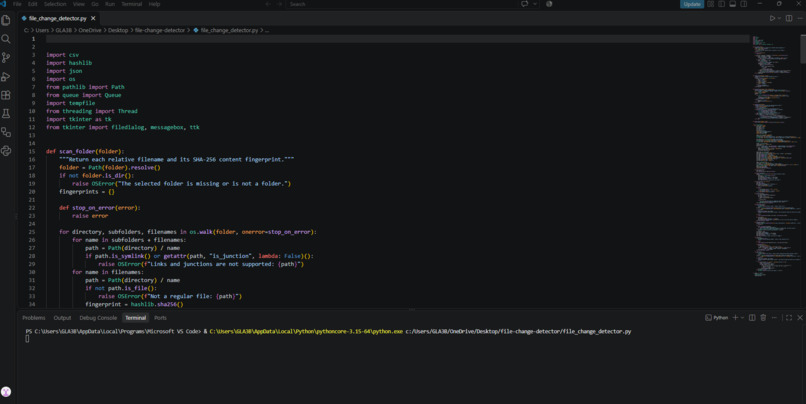Open the Python environments icon in sidebar
This screenshot has width=806, height=404.
6,151
